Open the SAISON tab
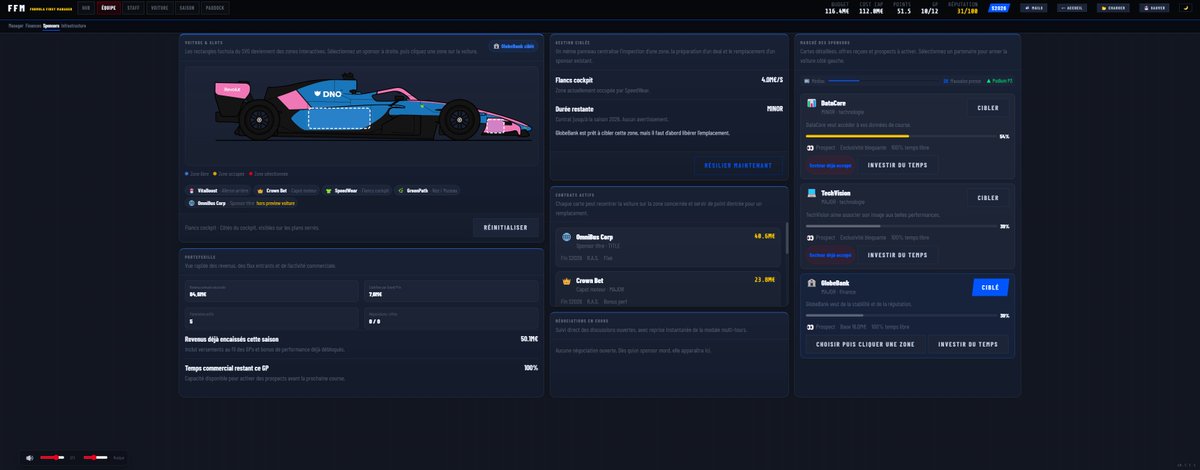This screenshot has width=1200, height=470. pyautogui.click(x=187, y=7)
